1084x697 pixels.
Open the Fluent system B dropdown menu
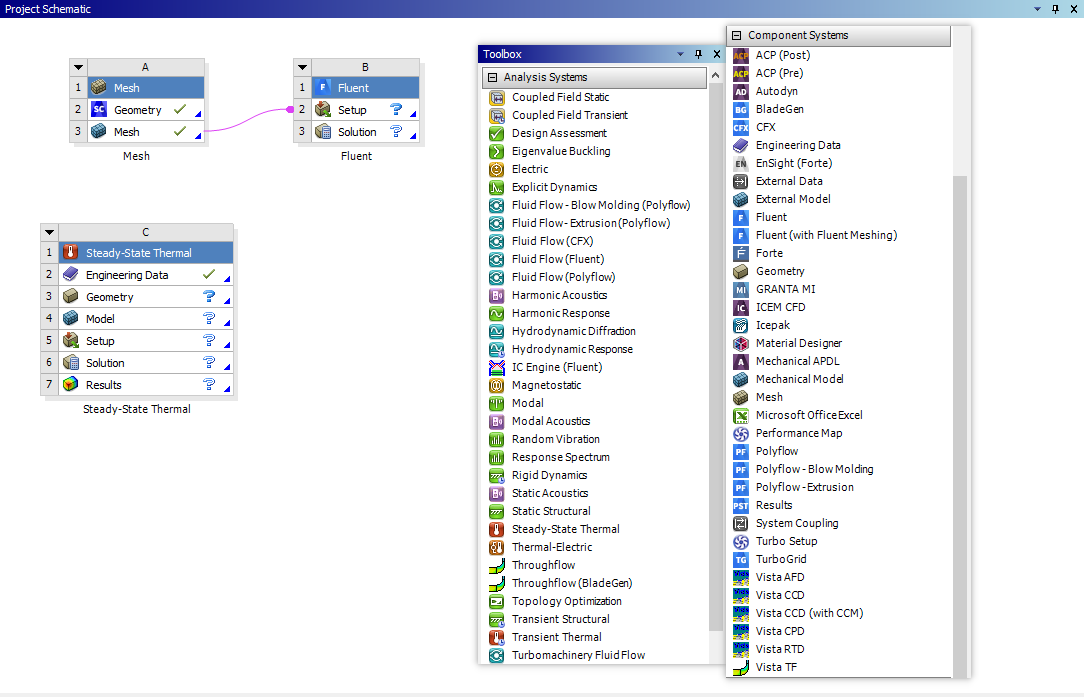coord(302,67)
